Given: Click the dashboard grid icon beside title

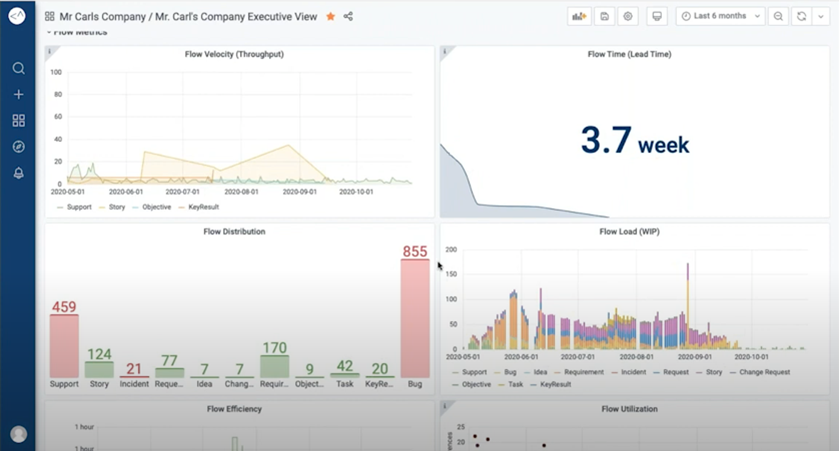Looking at the screenshot, I should click(x=49, y=17).
